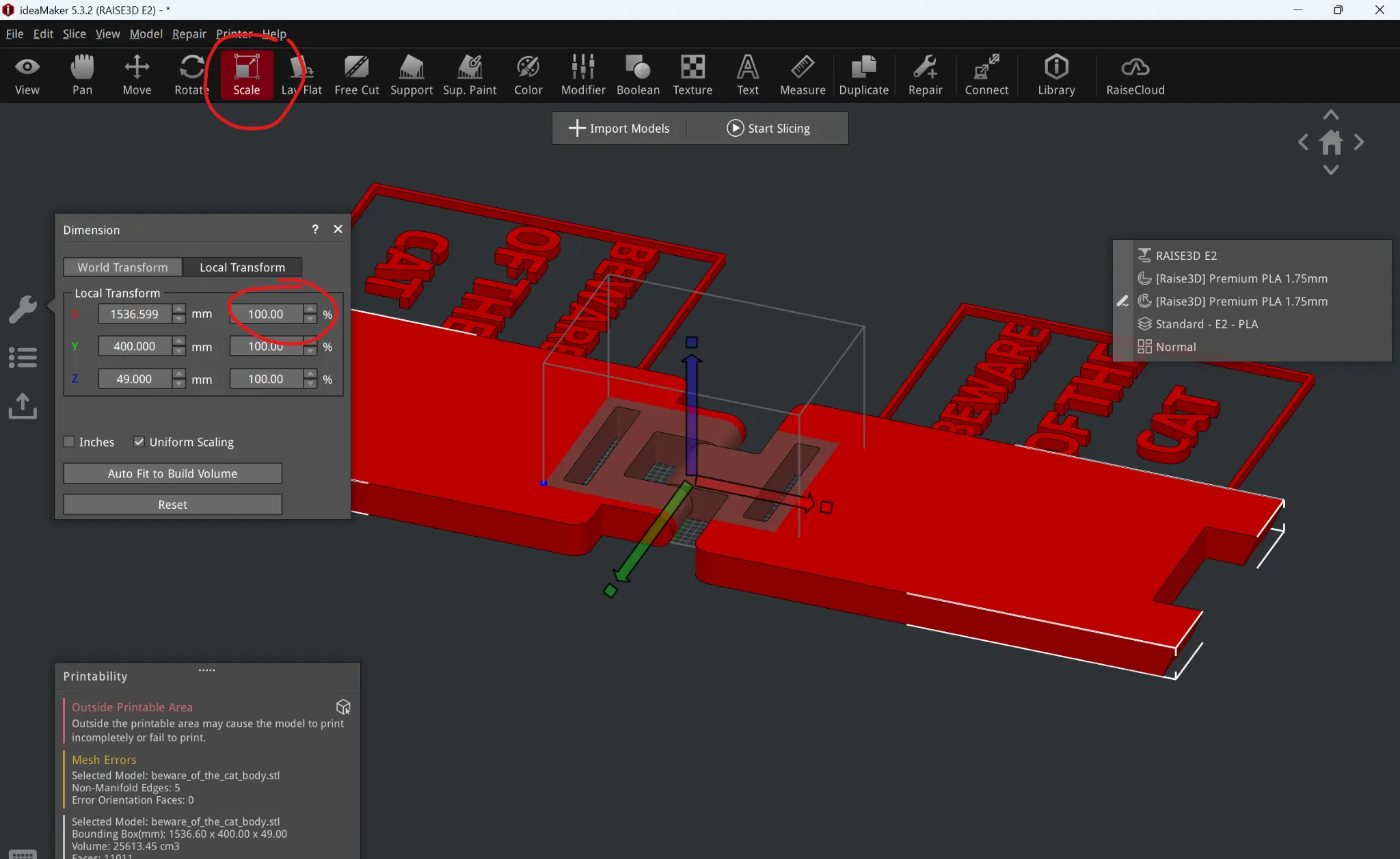The width and height of the screenshot is (1400, 859).
Task: Click the blue Z-axis gizmo handle
Action: coord(691,342)
